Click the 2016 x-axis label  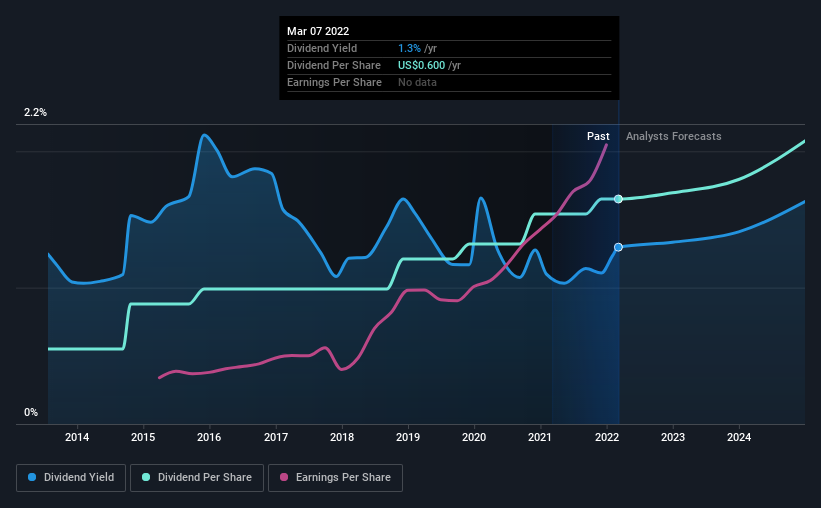[x=209, y=437]
